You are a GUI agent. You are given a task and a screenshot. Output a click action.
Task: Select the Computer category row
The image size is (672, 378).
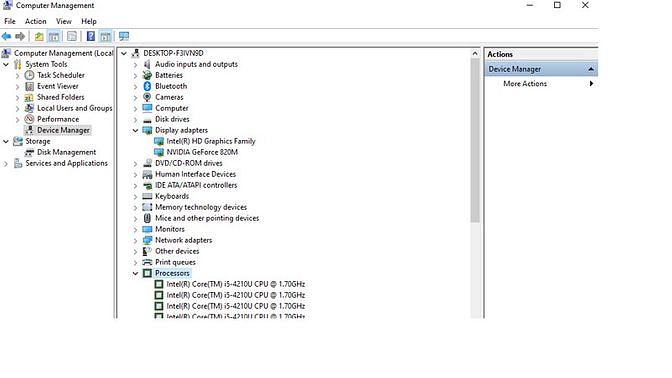click(171, 108)
